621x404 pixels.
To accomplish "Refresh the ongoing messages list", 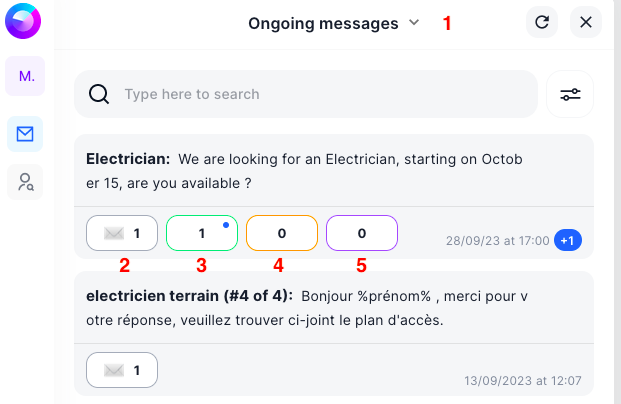I will (542, 22).
